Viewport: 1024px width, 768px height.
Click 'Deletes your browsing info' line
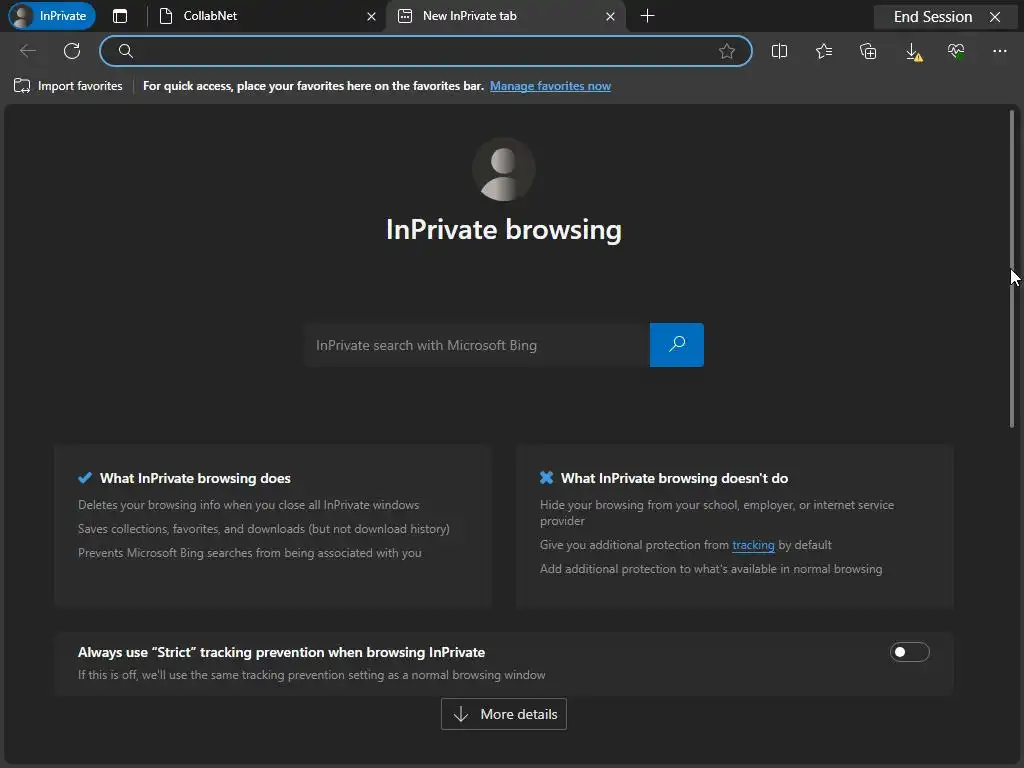(248, 505)
